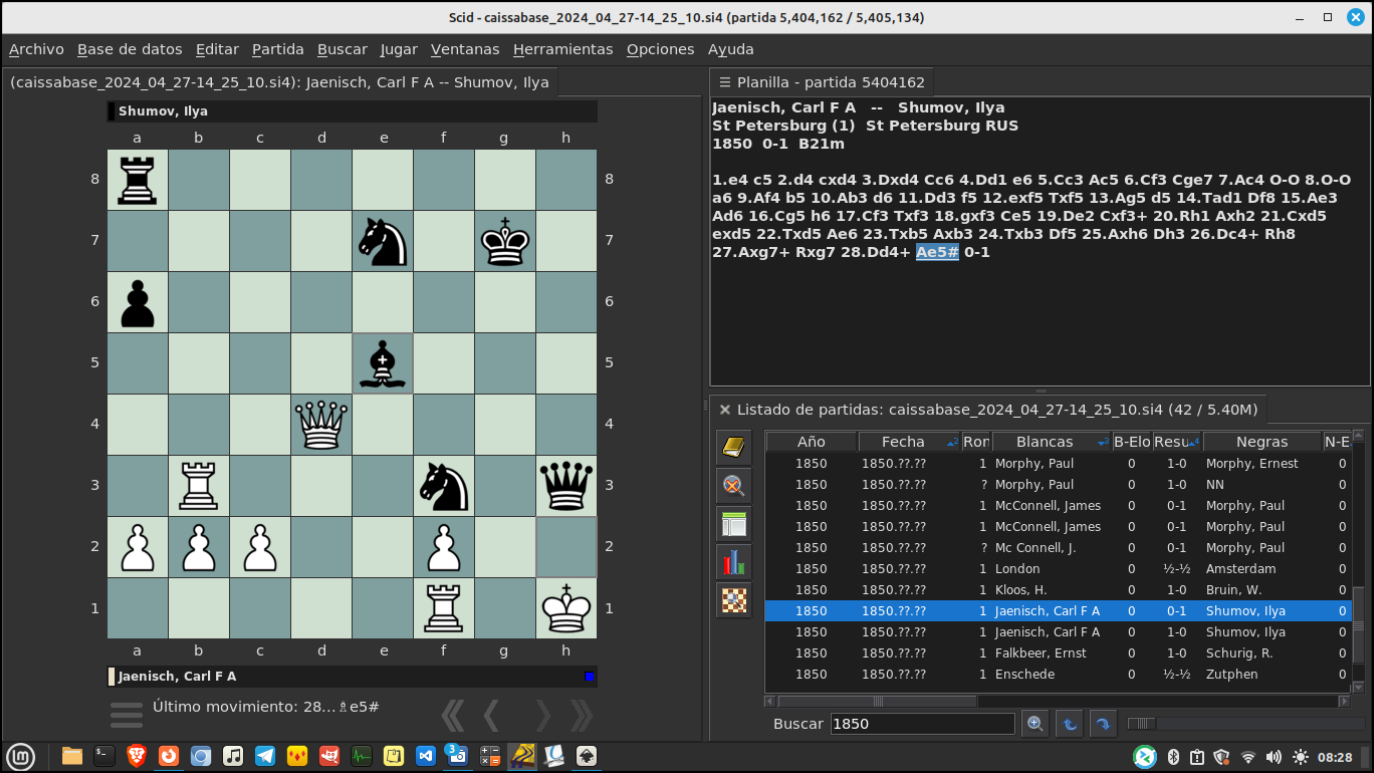Click the black knight on e7
1374x773 pixels.
[x=383, y=241]
